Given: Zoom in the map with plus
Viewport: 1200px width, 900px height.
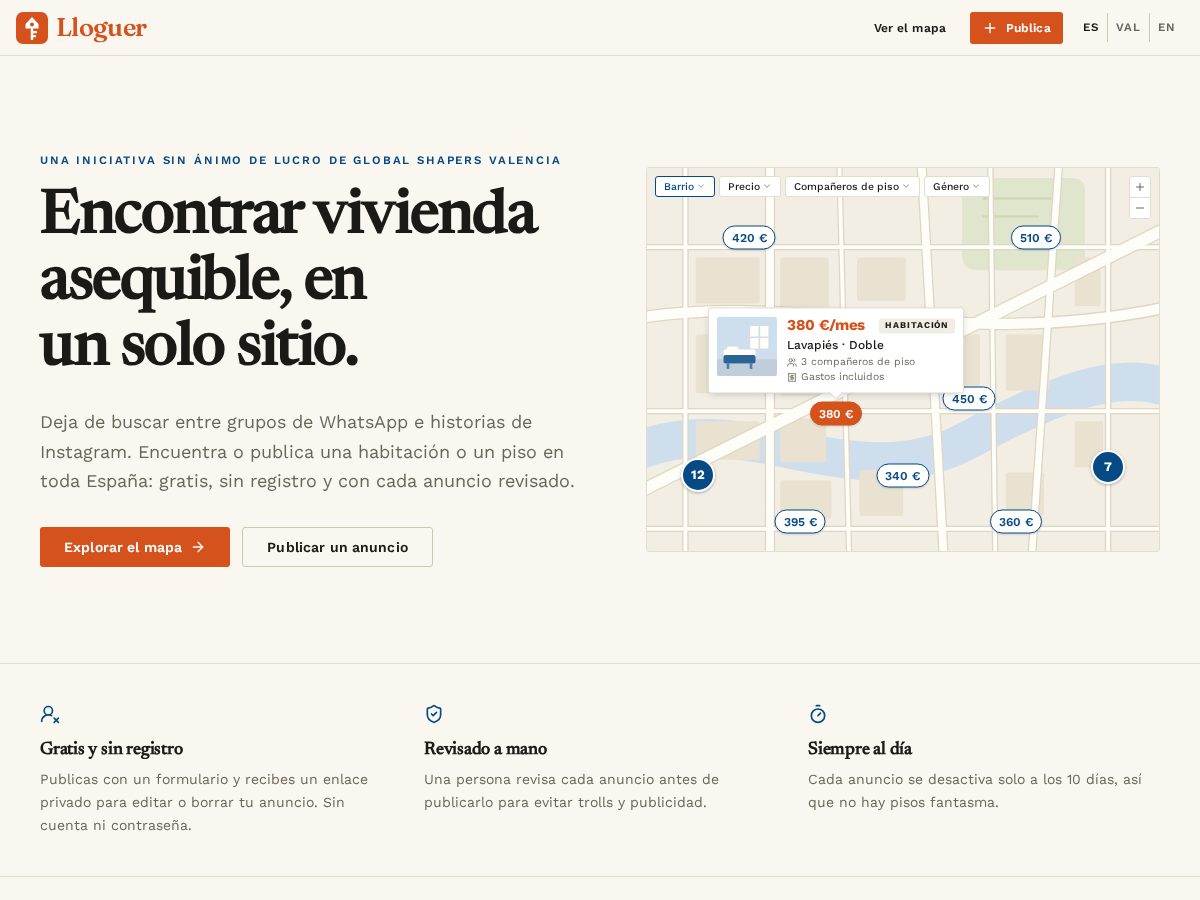Looking at the screenshot, I should click(1140, 187).
